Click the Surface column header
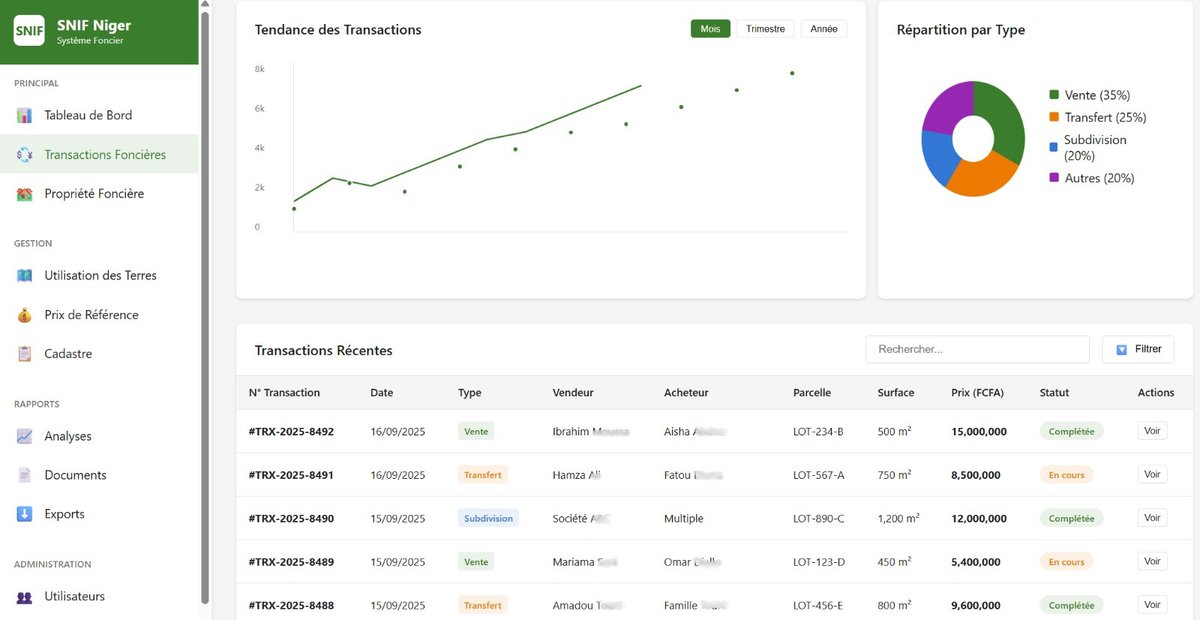Screen dimensions: 1200x620 896,393
